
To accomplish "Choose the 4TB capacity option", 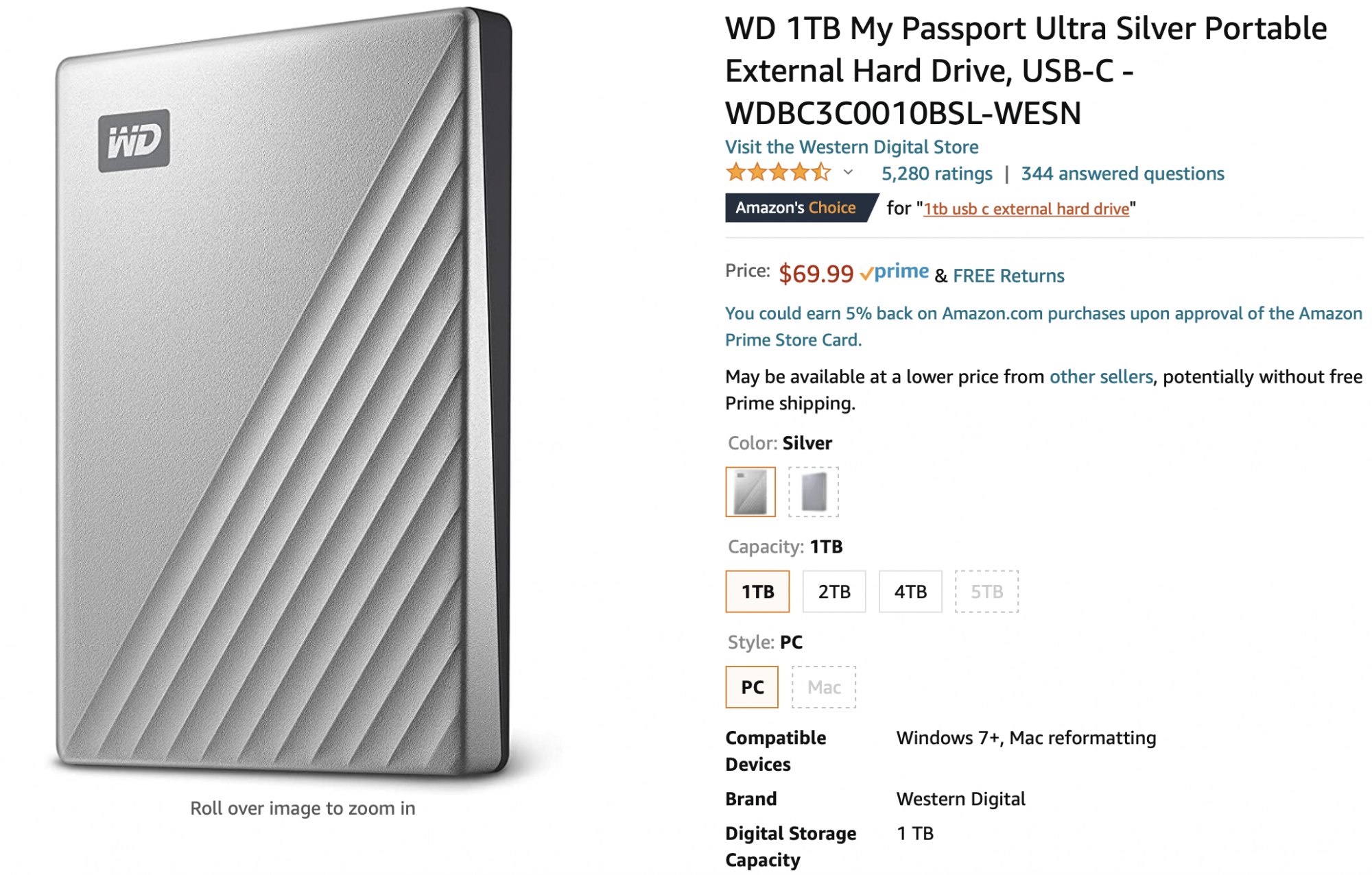I will point(910,591).
